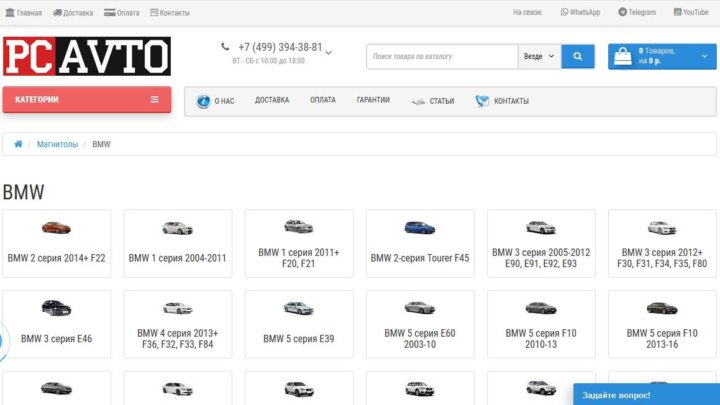Open BMW 3 серия 2012+ F30 card
720x405 pixels.
click(662, 243)
